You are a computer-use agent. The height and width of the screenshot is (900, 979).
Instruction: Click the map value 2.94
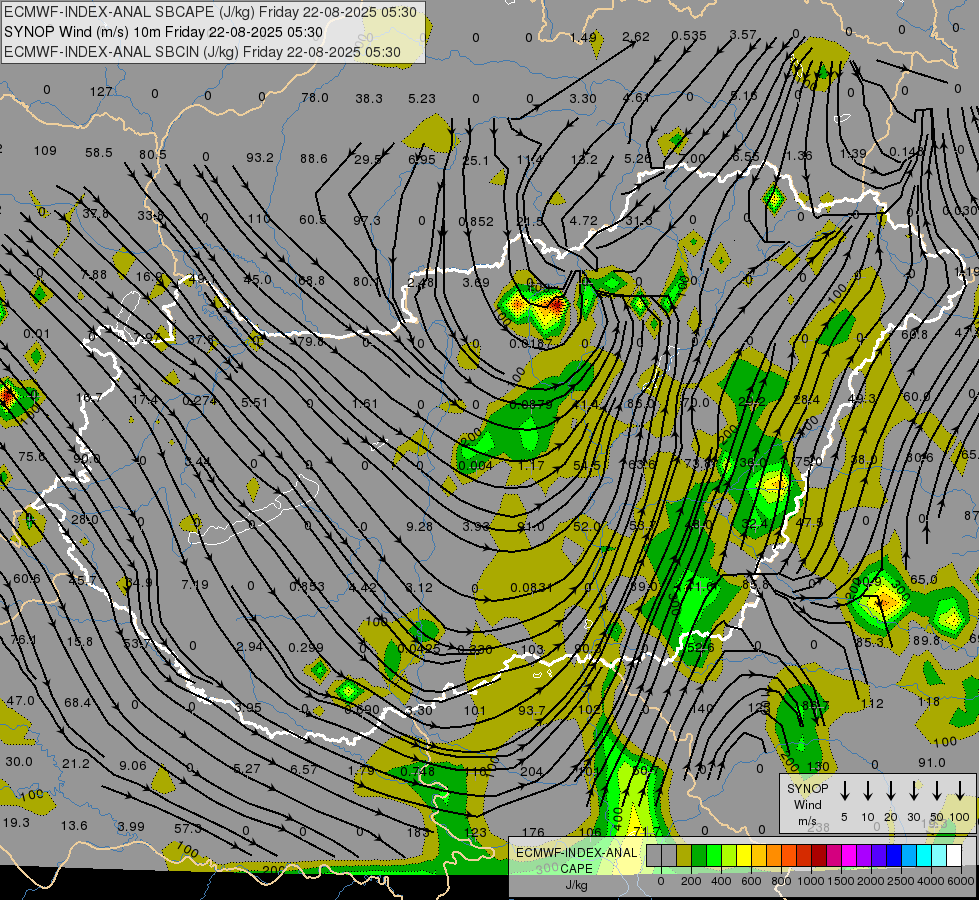tap(249, 646)
